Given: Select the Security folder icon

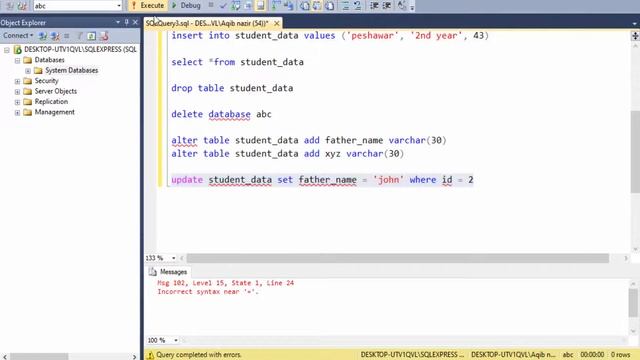Looking at the screenshot, I should click(x=27, y=81).
